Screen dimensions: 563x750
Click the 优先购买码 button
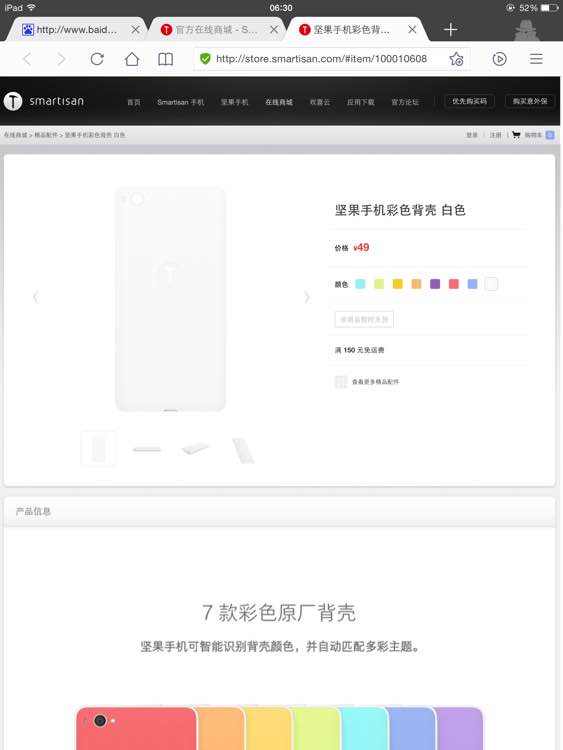[469, 101]
